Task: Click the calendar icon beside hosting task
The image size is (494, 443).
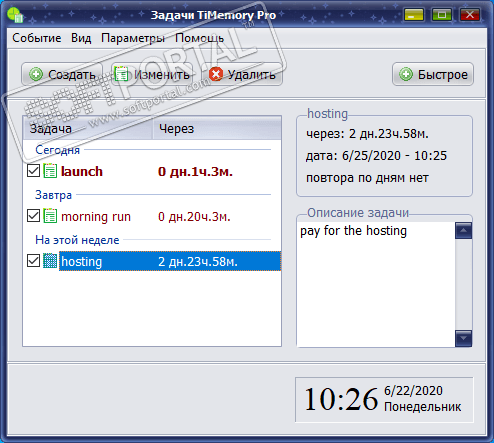Action: 50,261
